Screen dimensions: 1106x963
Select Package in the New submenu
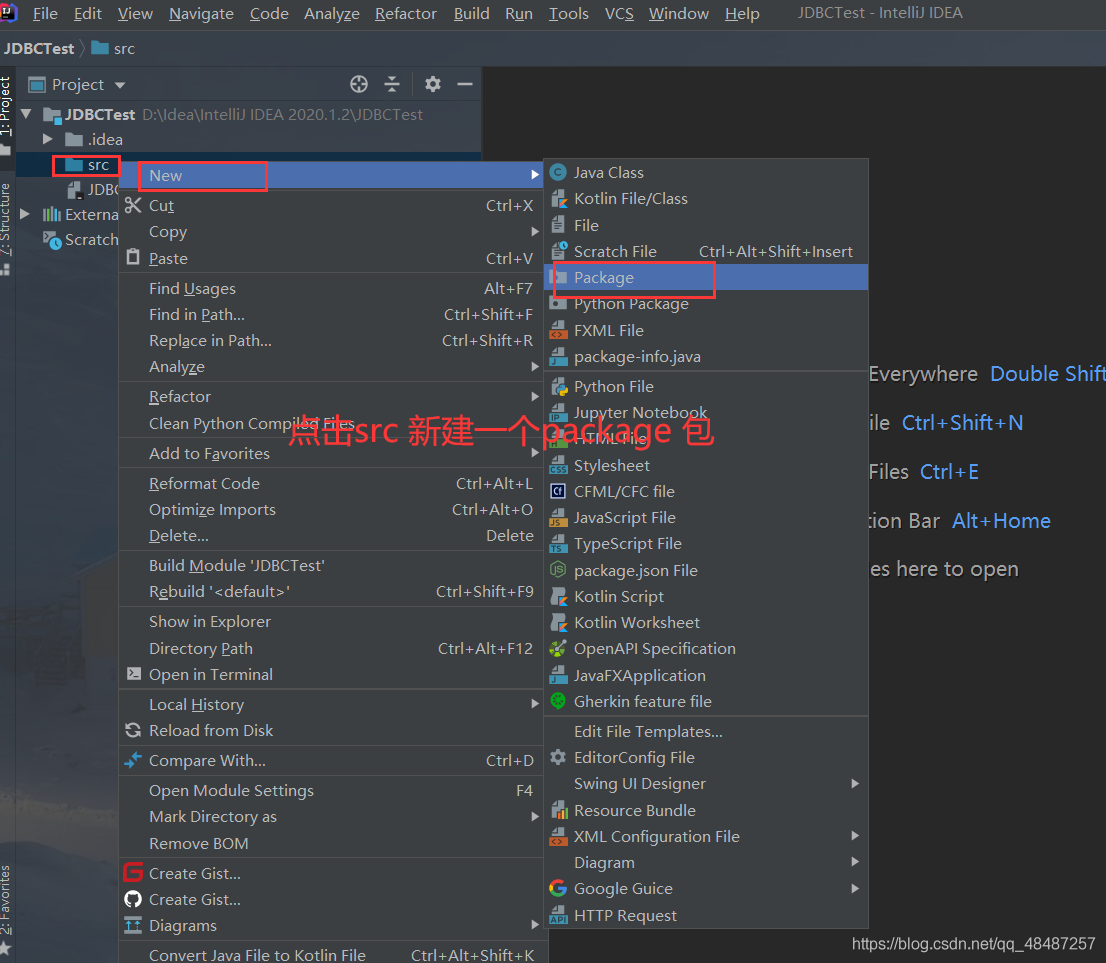[x=706, y=278]
